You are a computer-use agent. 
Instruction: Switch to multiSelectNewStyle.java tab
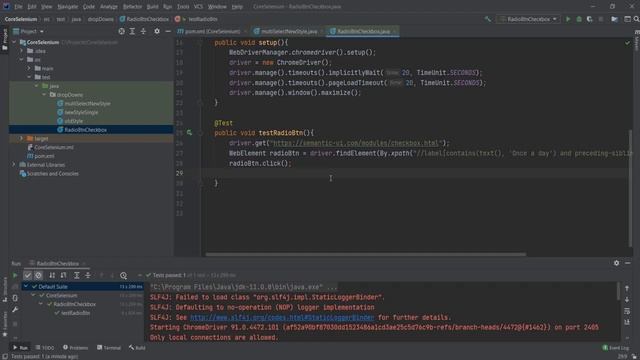coord(289,31)
